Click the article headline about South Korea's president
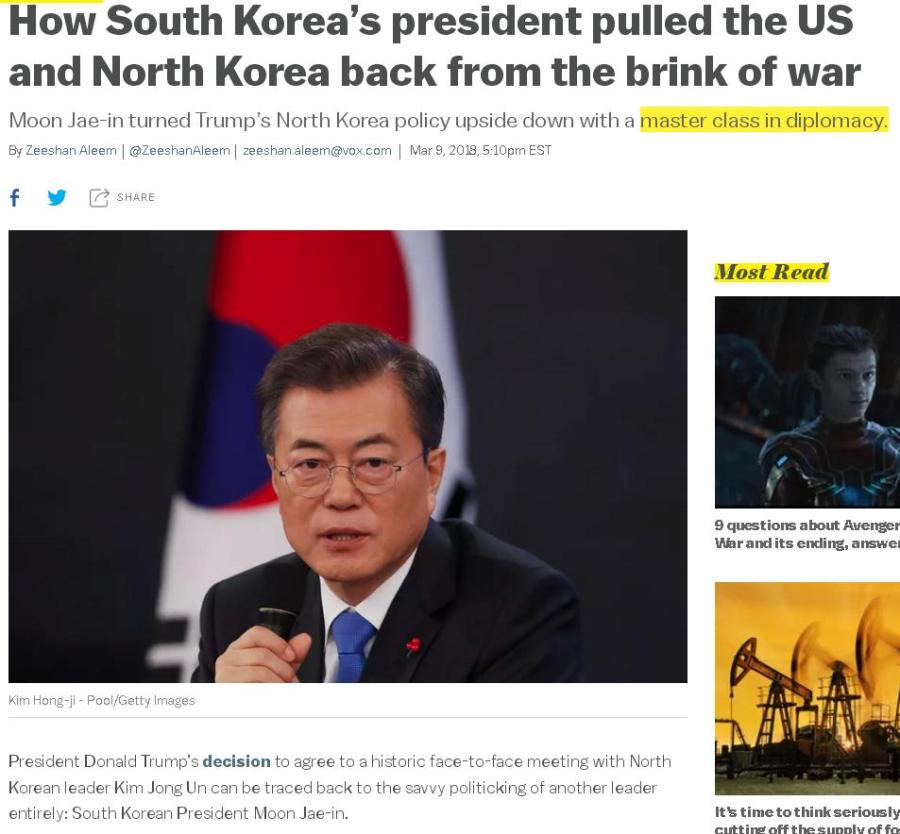This screenshot has height=834, width=900. pyautogui.click(x=435, y=46)
